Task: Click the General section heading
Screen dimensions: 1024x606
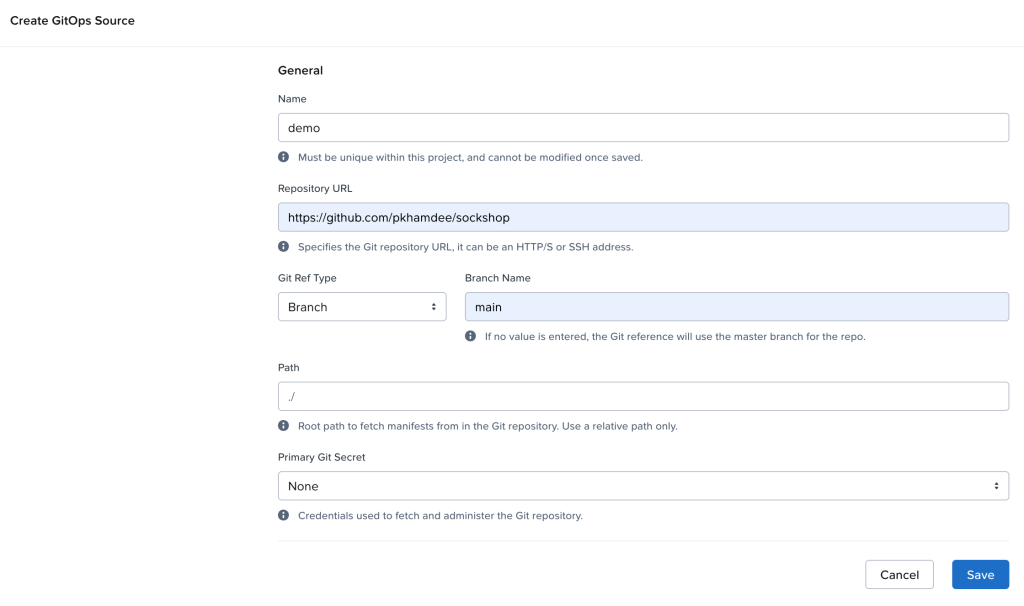Action: (300, 71)
